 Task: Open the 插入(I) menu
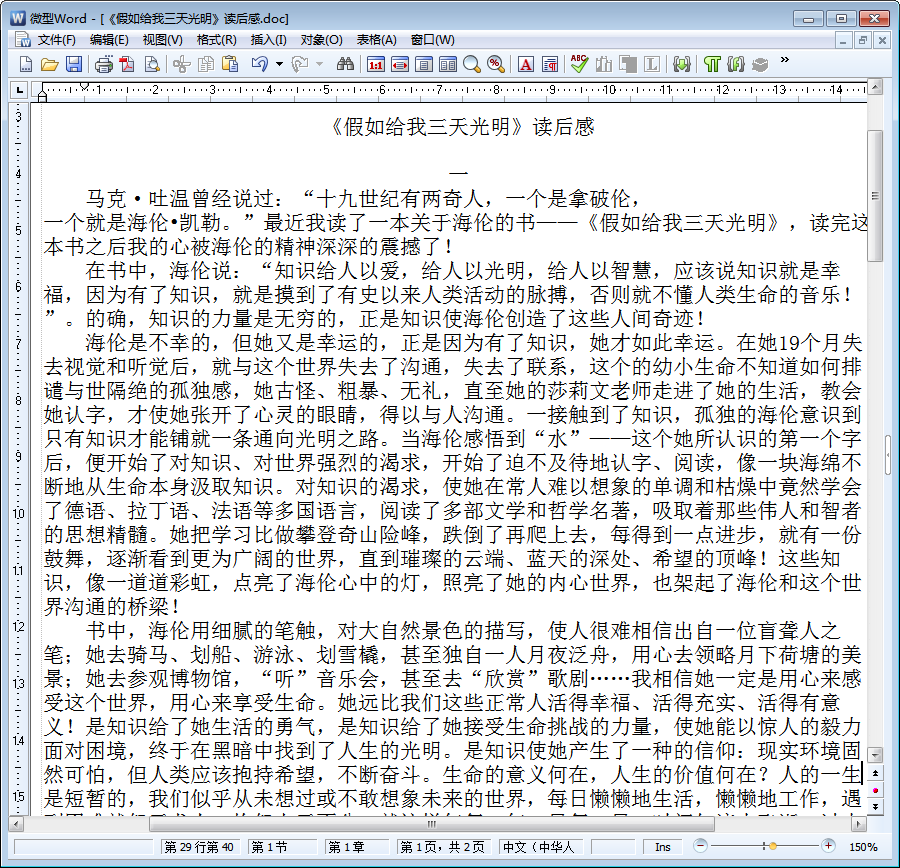(269, 40)
